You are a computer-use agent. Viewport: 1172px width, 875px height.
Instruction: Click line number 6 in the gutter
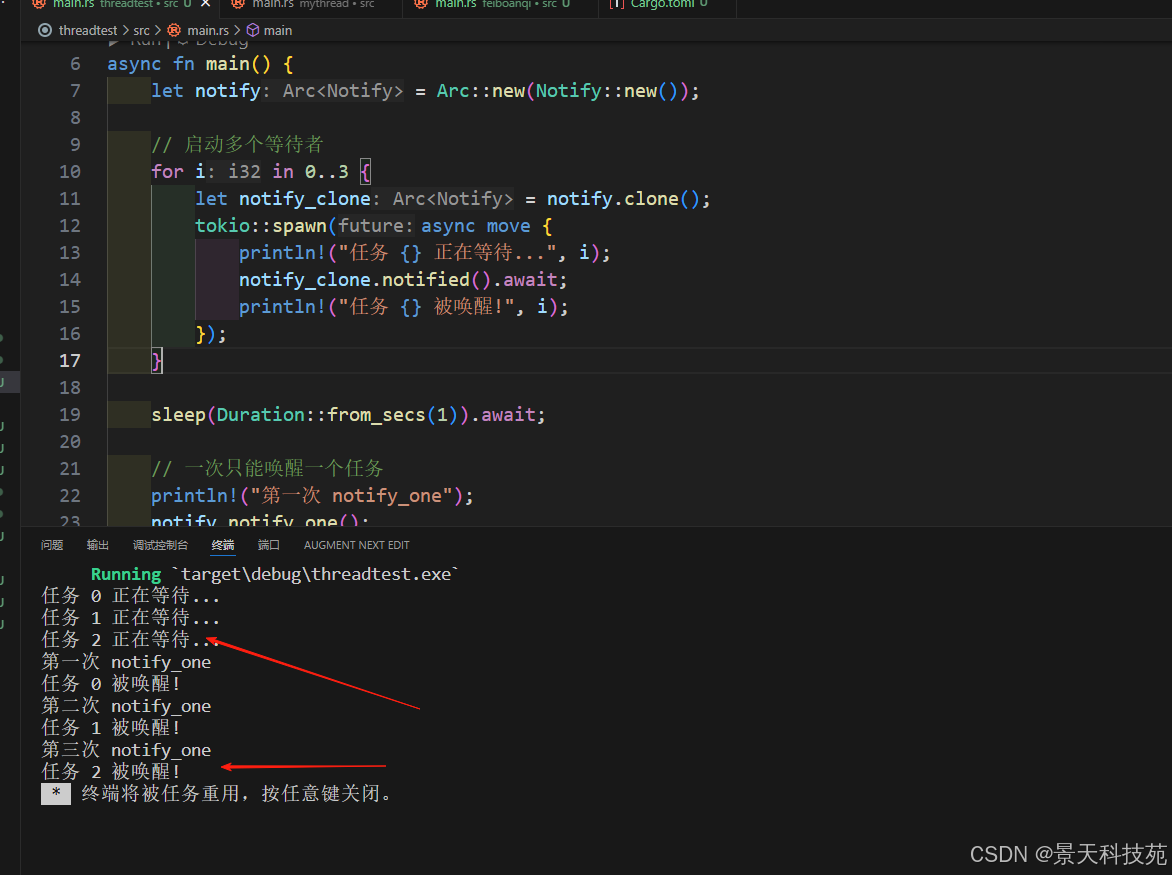[75, 64]
